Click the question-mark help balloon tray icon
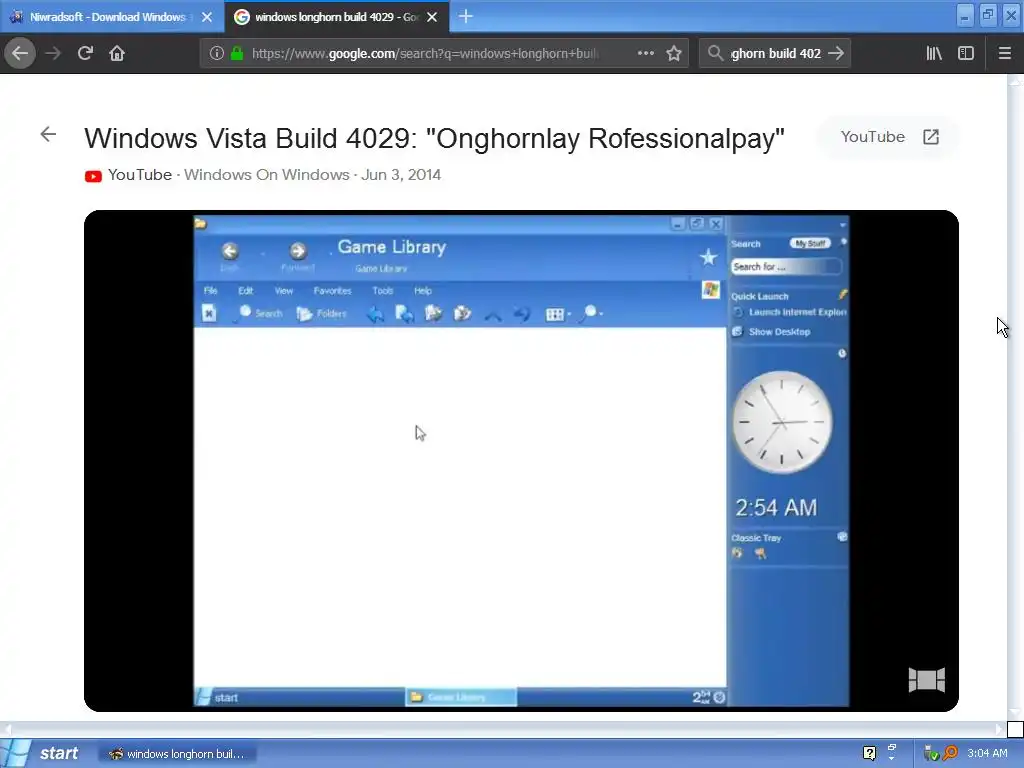The image size is (1024, 768). click(x=869, y=753)
